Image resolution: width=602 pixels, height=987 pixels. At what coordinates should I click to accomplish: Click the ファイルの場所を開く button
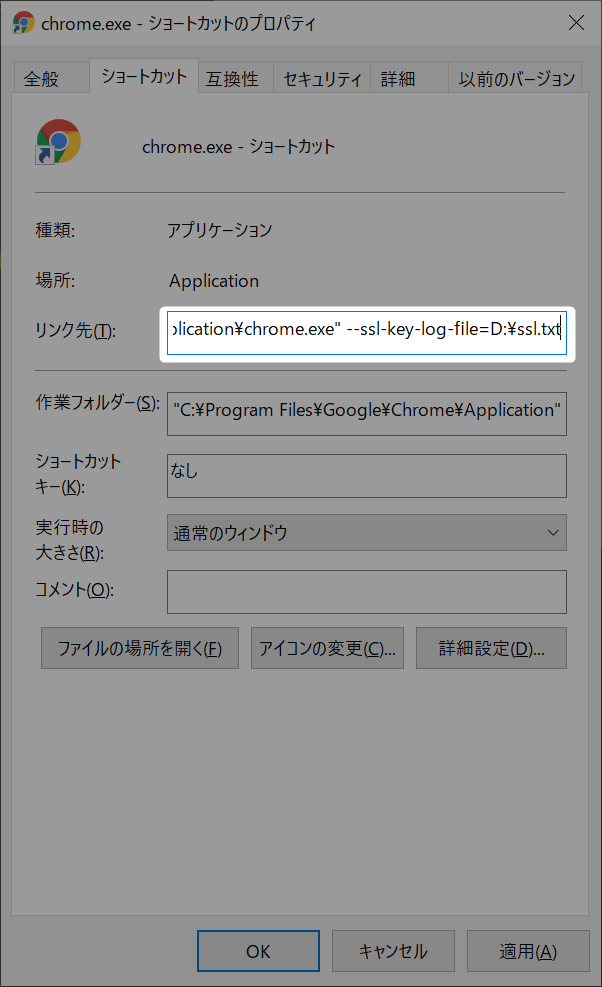point(140,648)
